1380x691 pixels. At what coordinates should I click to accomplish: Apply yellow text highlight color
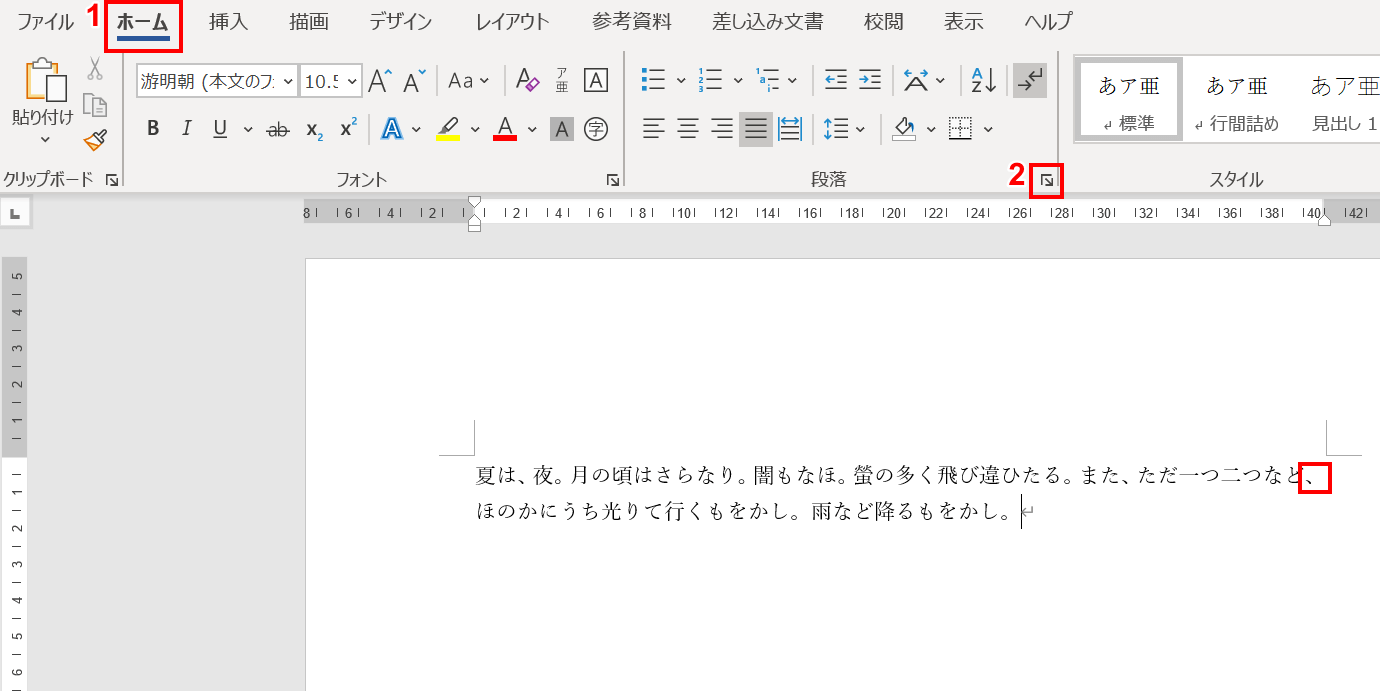tap(448, 129)
